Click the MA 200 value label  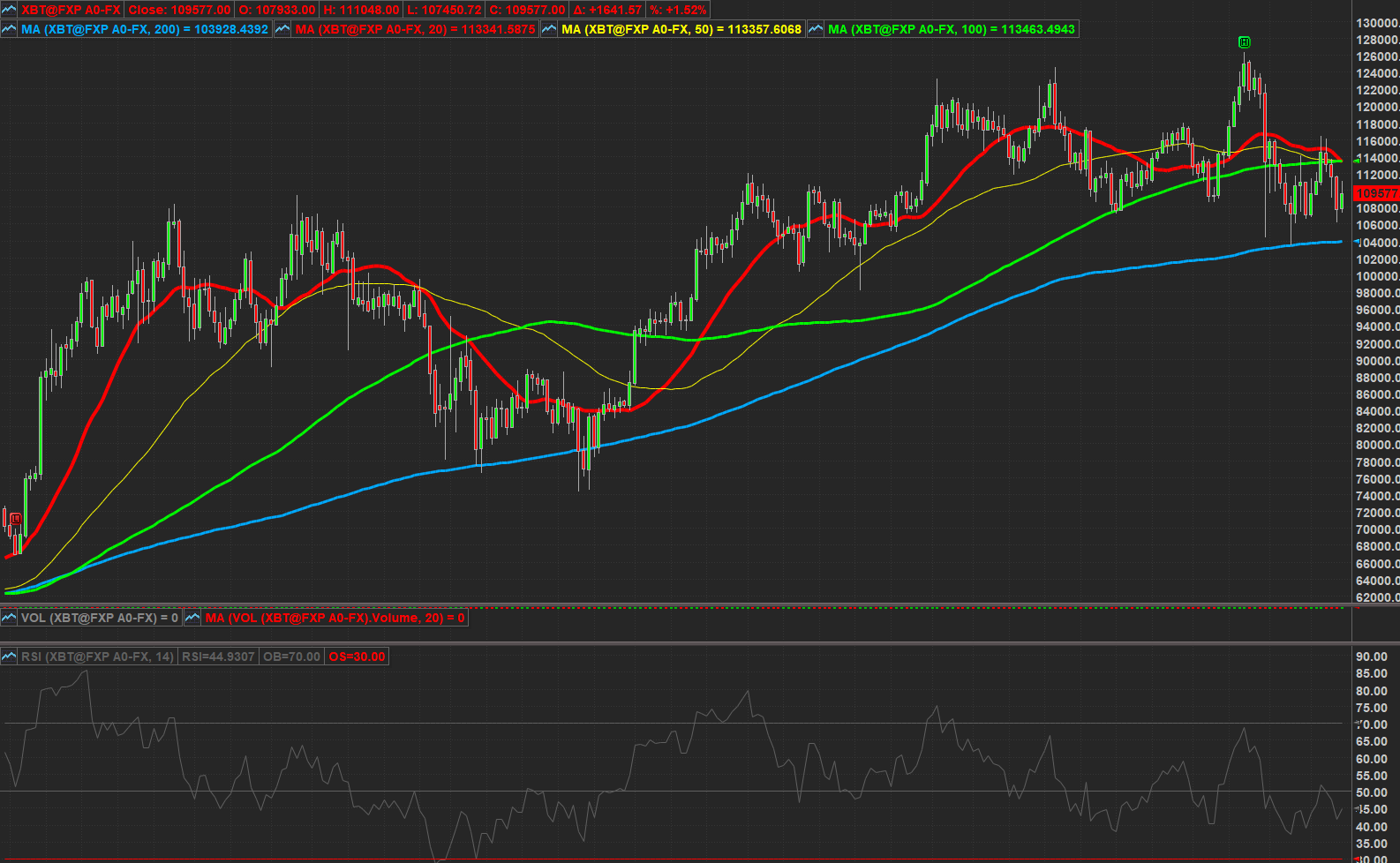145,29
